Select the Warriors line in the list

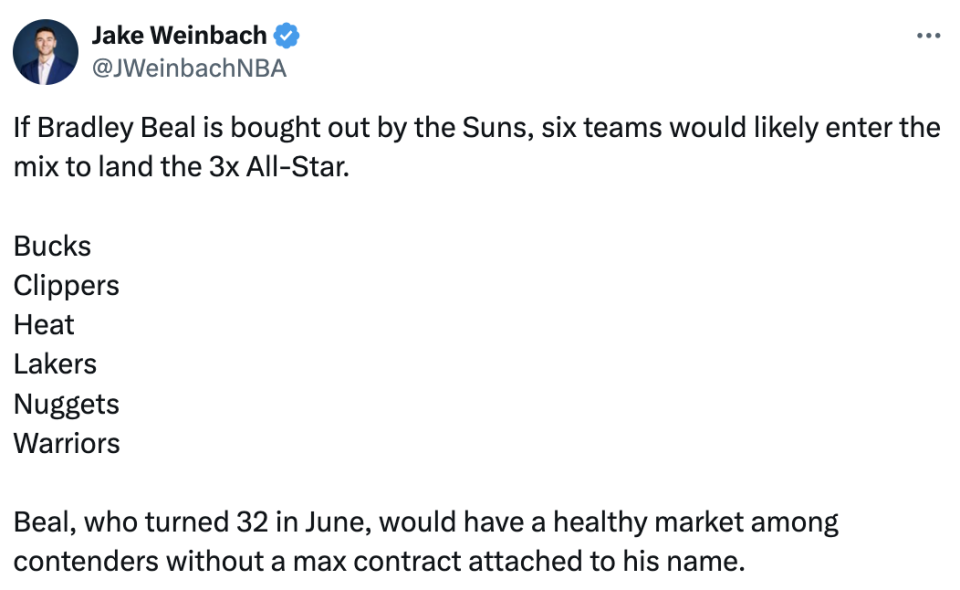(x=67, y=443)
